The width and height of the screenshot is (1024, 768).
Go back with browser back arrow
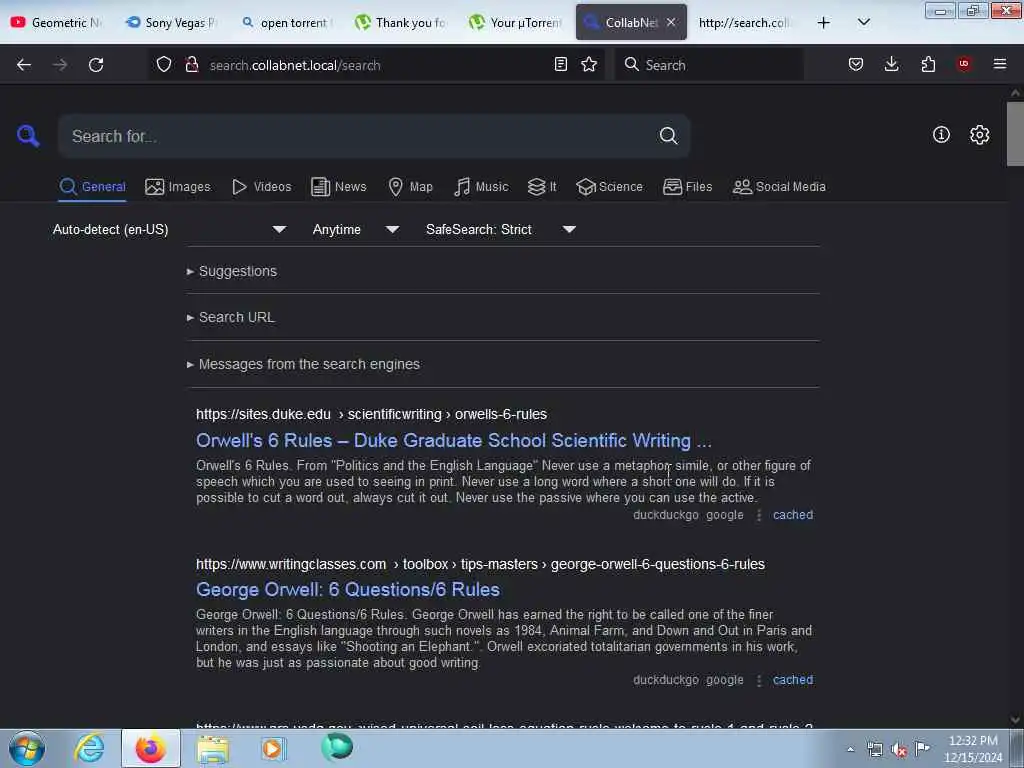pos(24,65)
